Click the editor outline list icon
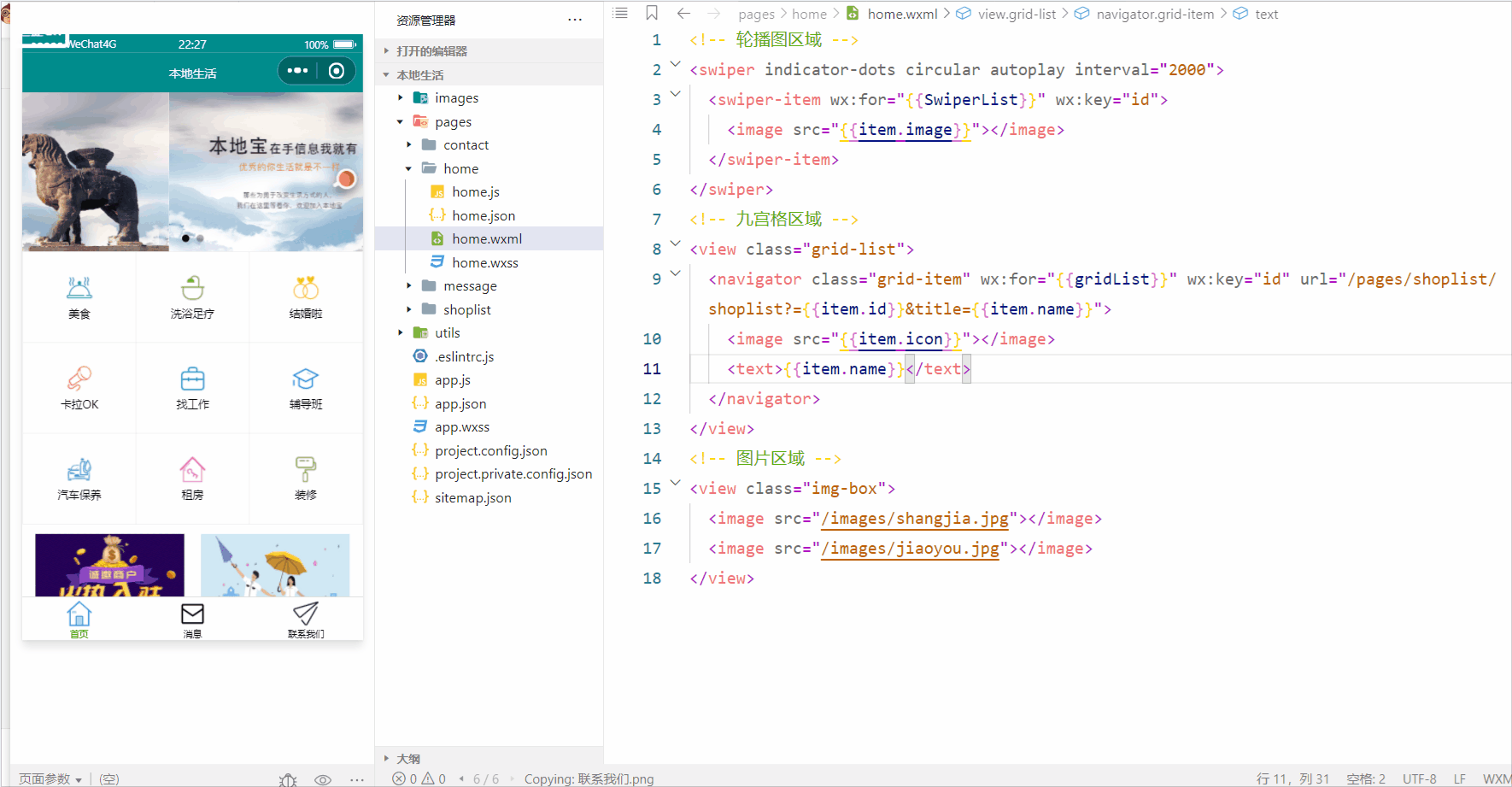Screen dimensions: 1512x787 click(621, 13)
